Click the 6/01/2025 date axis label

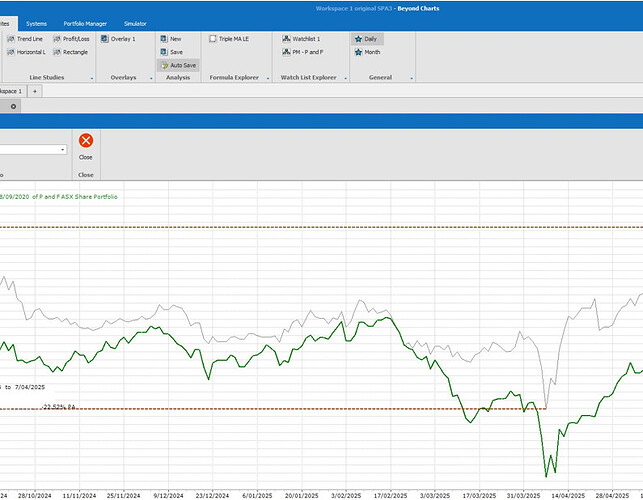[x=257, y=495]
